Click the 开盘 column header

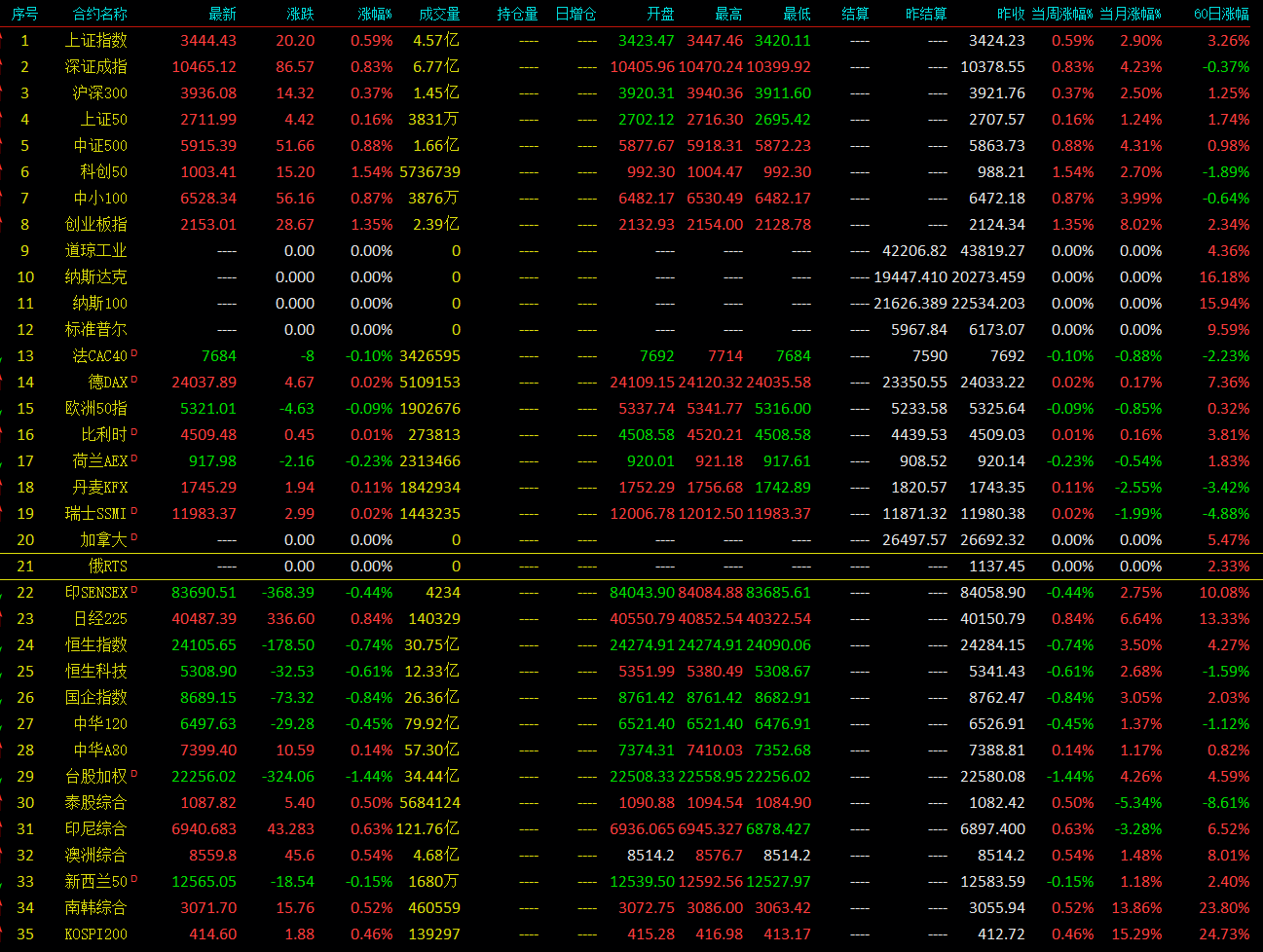coord(660,14)
